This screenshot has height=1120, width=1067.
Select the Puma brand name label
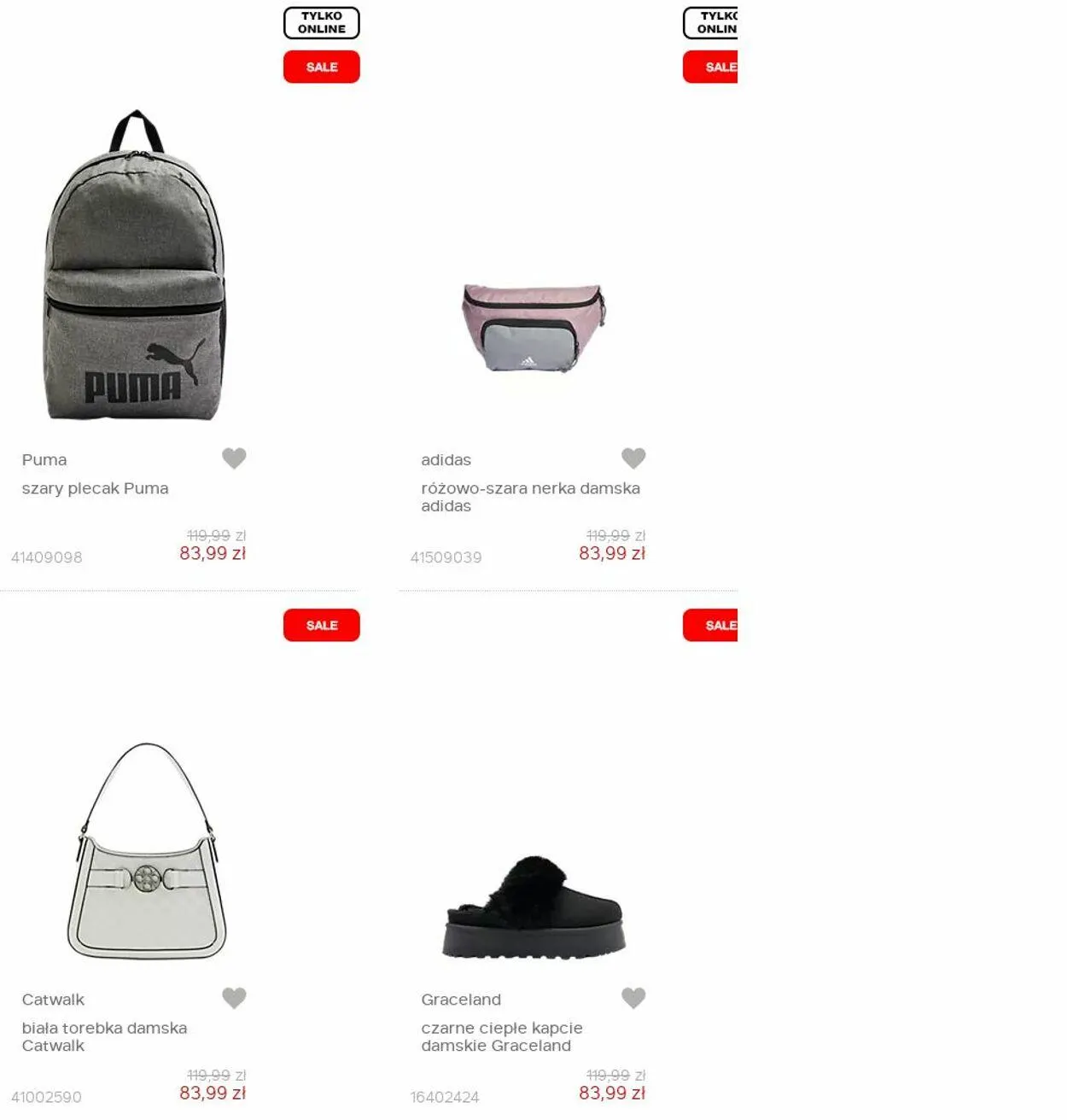[44, 459]
